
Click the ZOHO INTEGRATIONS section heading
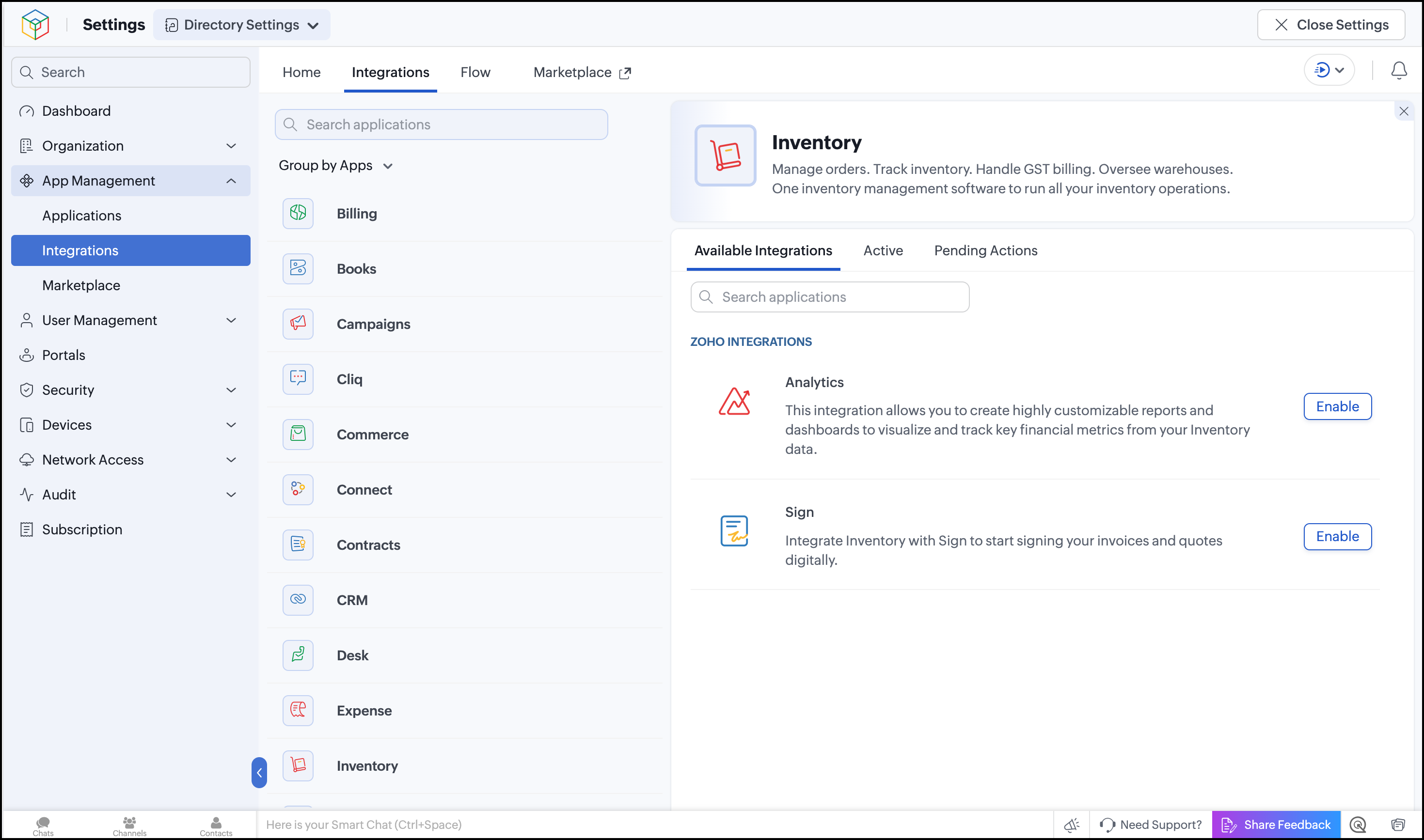click(751, 342)
